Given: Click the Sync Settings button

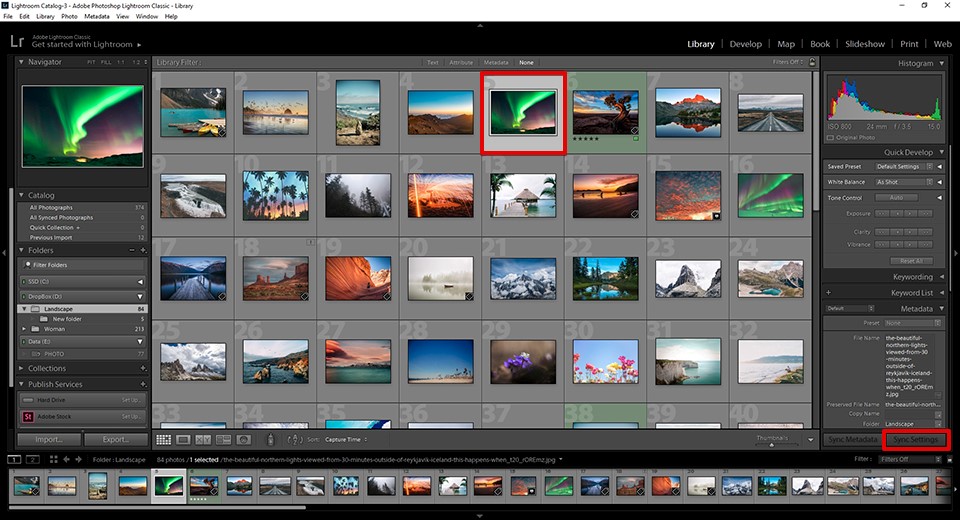Looking at the screenshot, I should pyautogui.click(x=915, y=440).
